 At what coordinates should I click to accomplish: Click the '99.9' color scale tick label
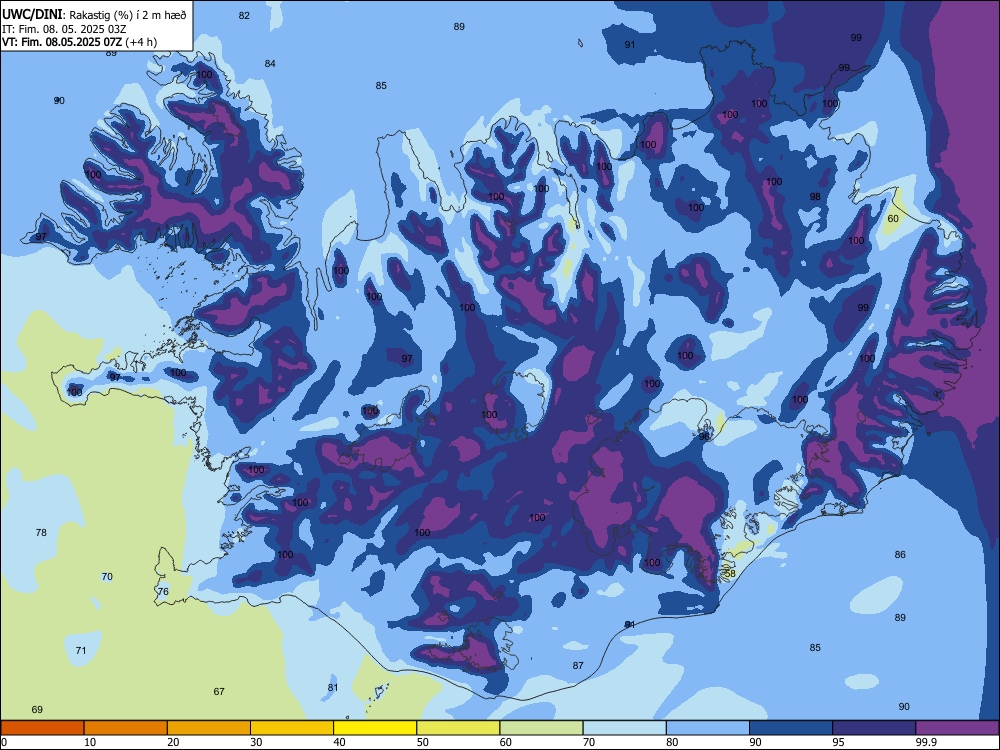pos(927,742)
